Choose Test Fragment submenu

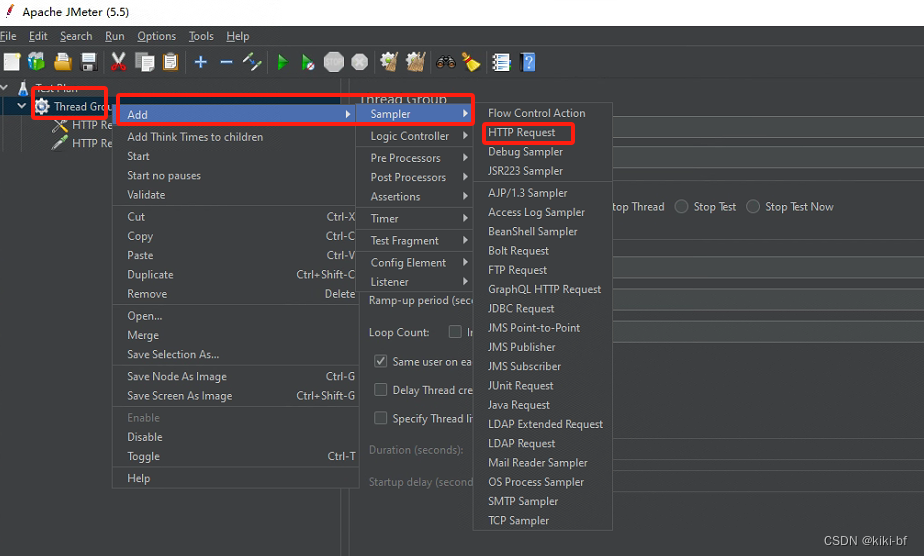click(x=415, y=241)
